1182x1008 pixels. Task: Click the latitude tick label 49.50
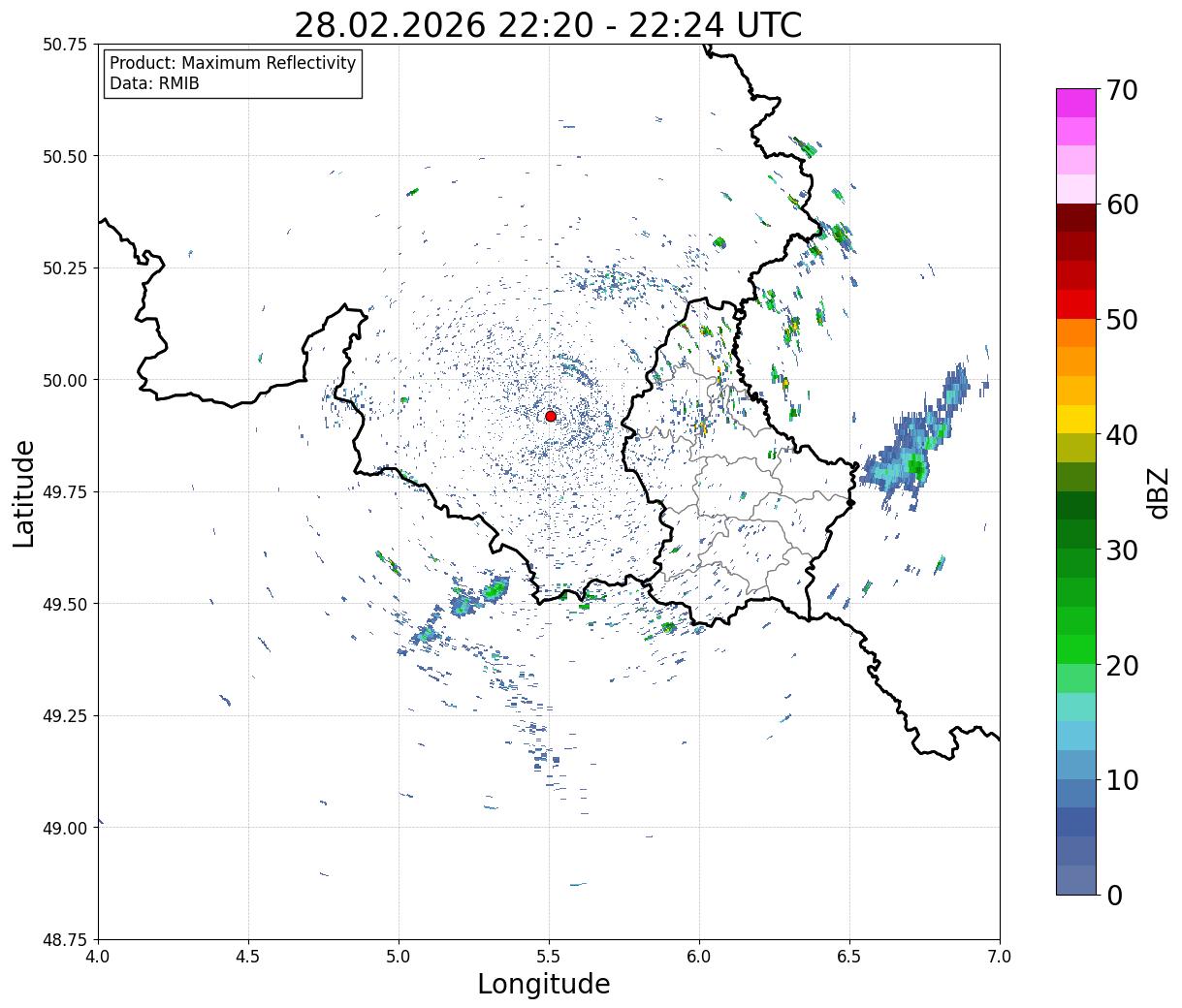pos(65,604)
